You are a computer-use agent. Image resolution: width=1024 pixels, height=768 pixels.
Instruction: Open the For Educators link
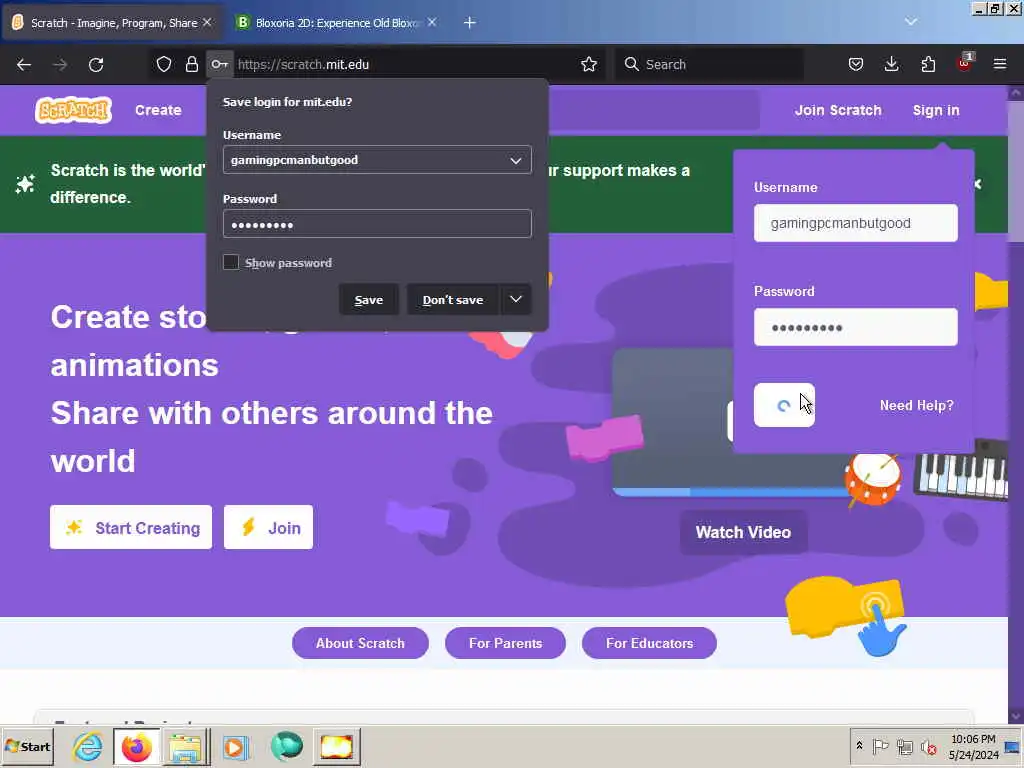649,643
